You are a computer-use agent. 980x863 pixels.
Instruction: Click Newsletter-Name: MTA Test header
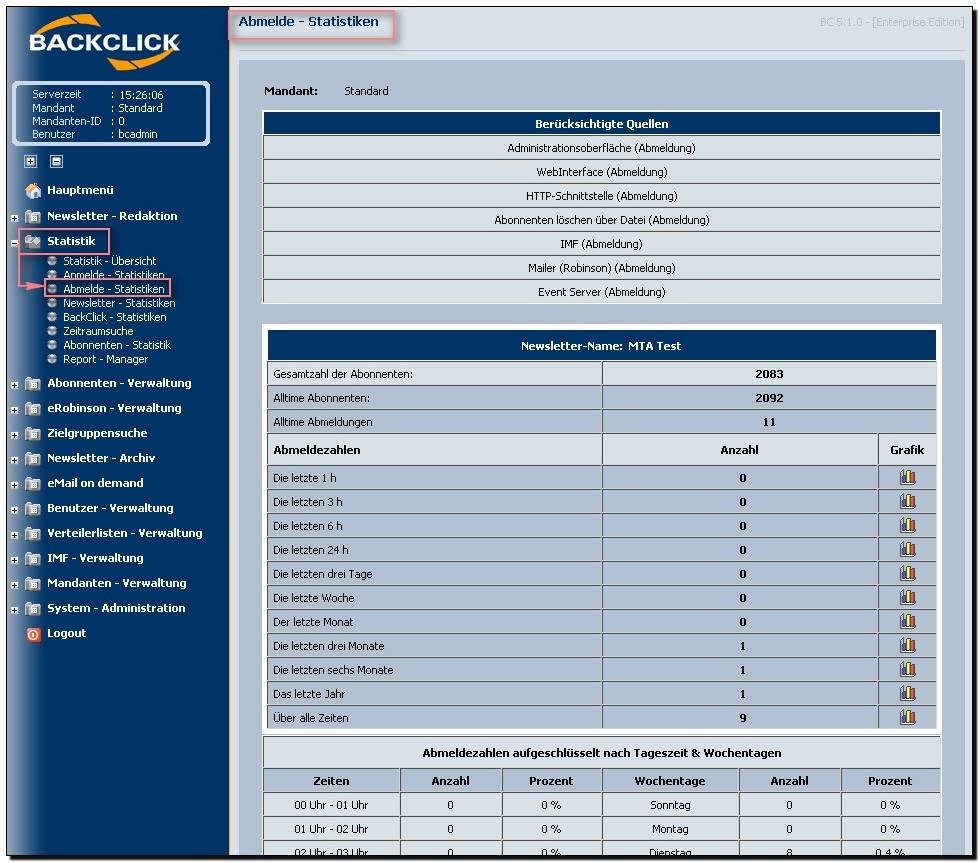[601, 346]
